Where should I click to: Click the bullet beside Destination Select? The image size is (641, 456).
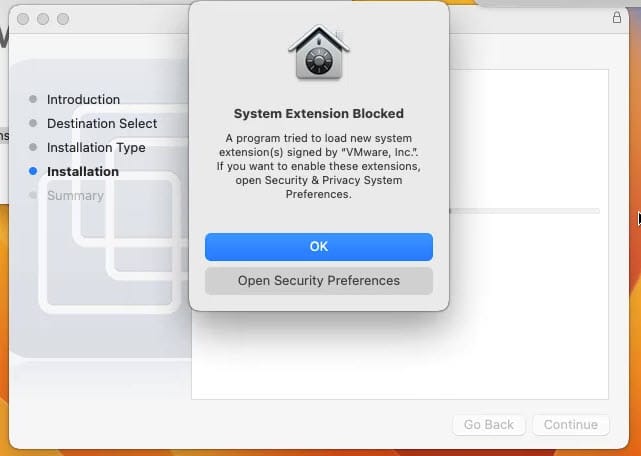33,123
